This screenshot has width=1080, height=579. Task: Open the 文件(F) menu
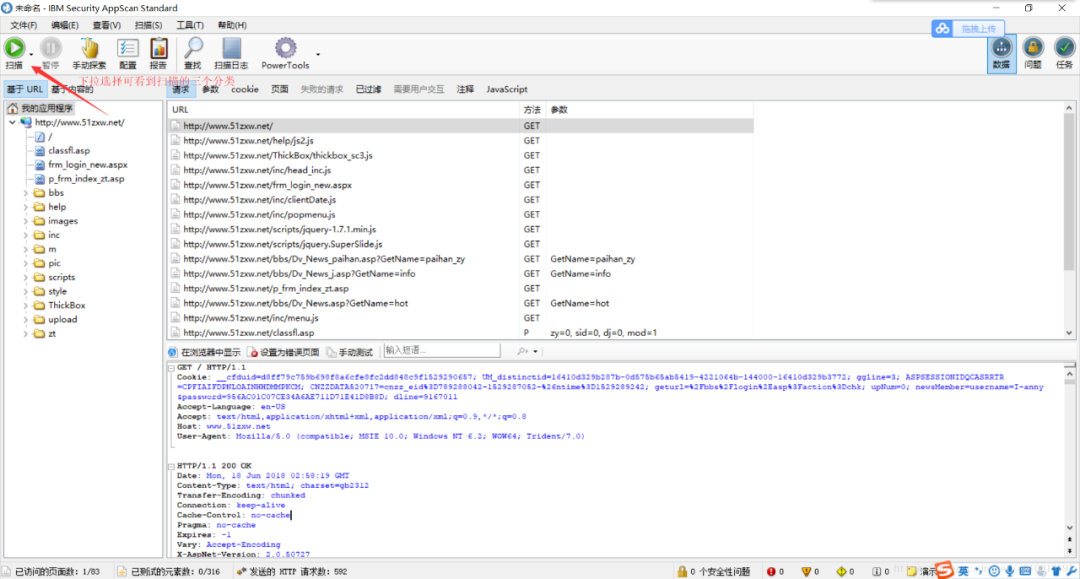(x=23, y=25)
